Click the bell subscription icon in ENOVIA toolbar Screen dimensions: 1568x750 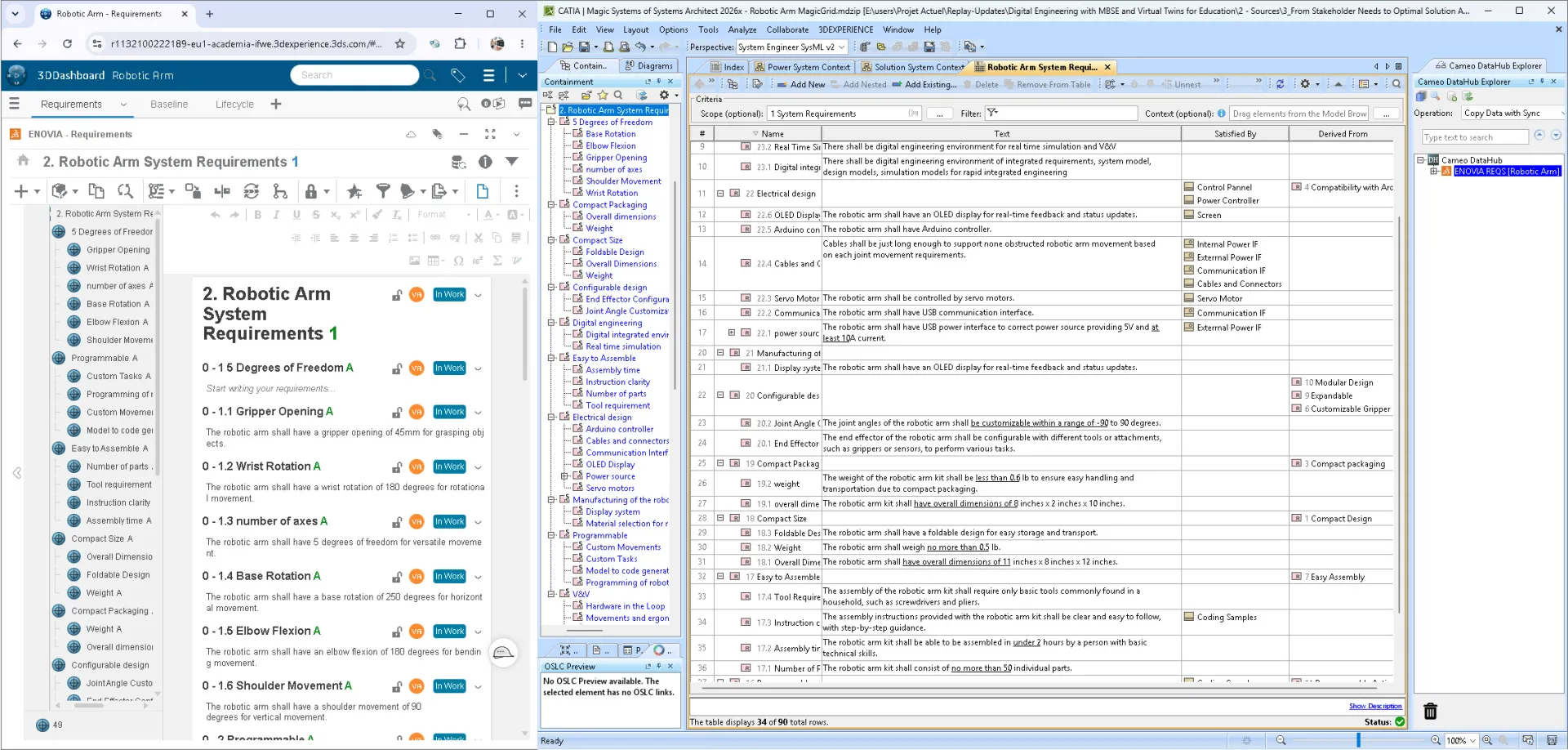click(408, 191)
